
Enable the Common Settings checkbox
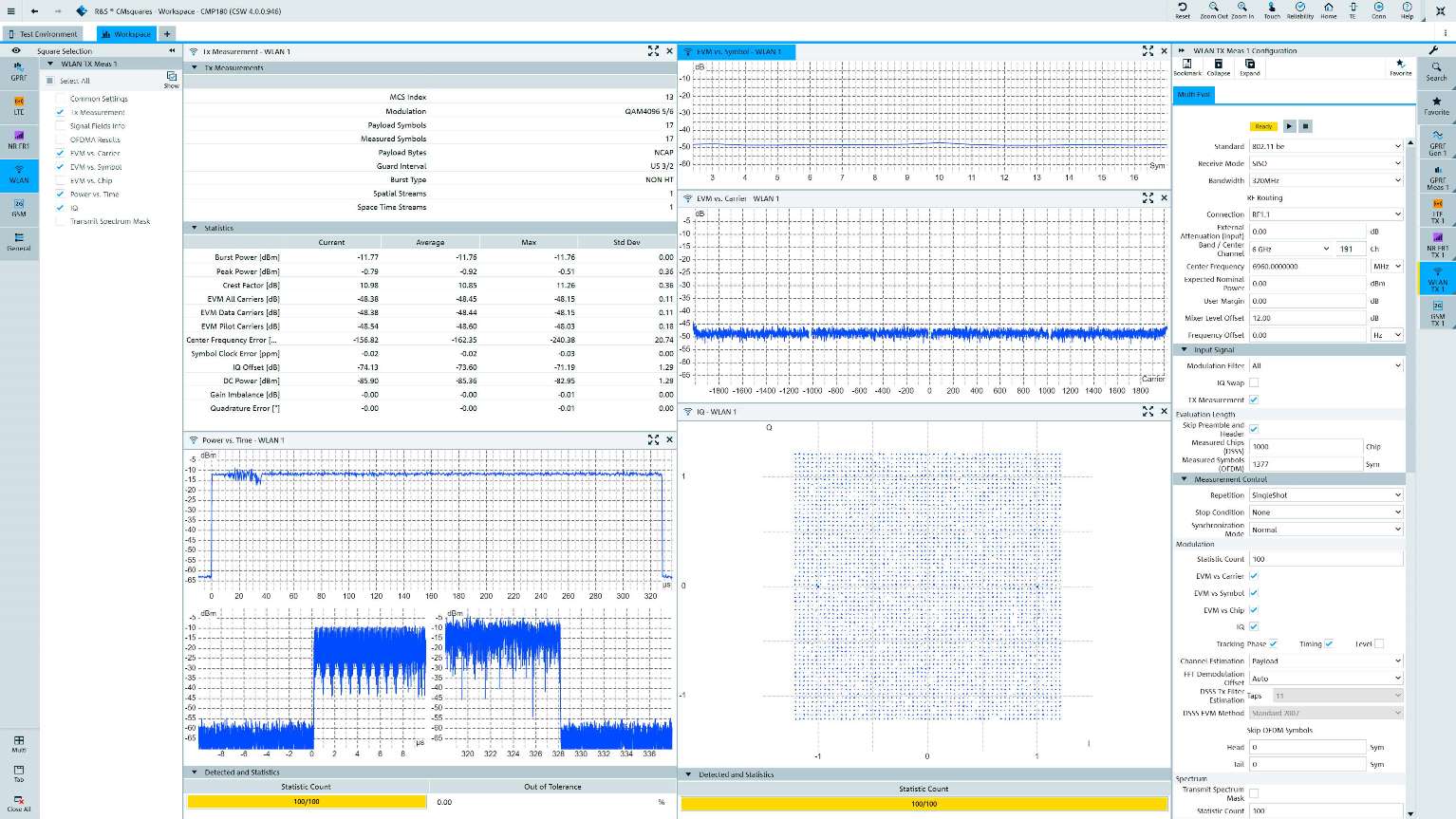pyautogui.click(x=61, y=99)
